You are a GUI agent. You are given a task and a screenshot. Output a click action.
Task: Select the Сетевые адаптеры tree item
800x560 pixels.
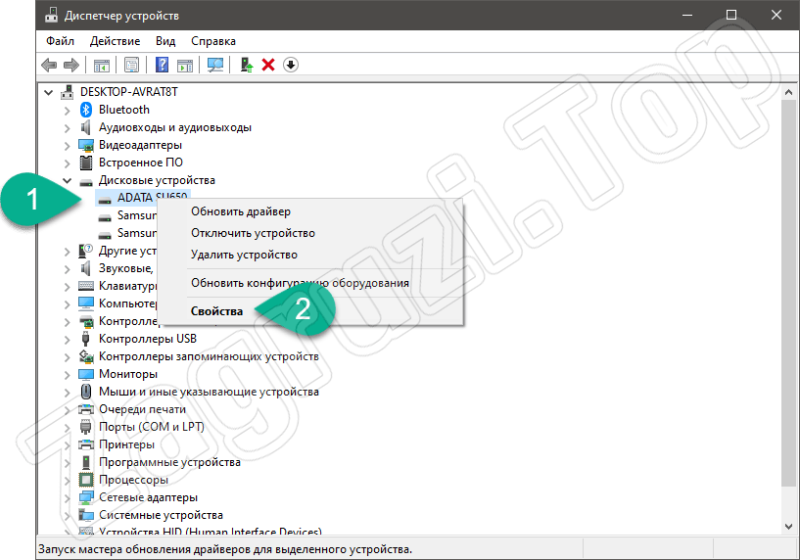[x=148, y=497]
